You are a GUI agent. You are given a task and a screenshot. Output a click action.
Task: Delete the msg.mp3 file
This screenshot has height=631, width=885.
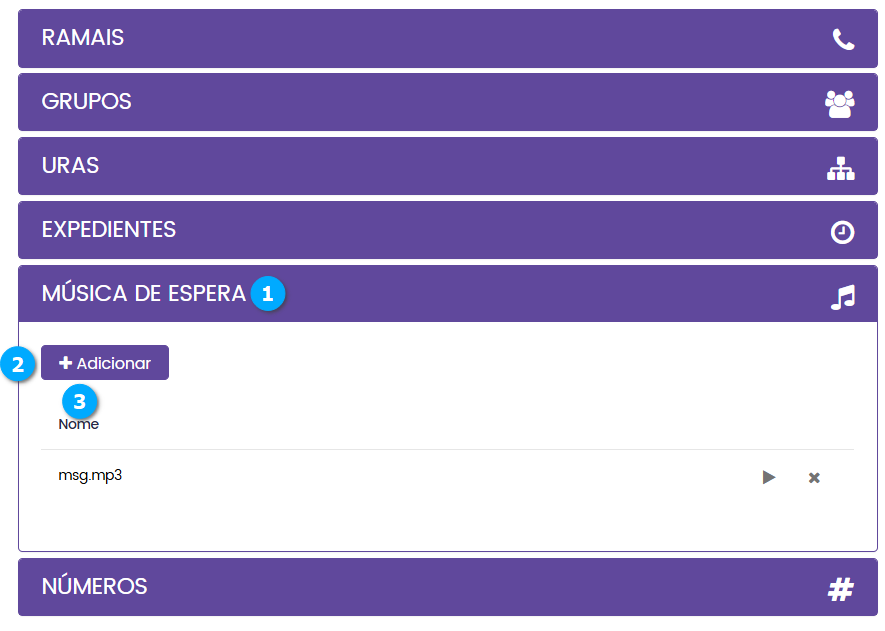pyautogui.click(x=814, y=477)
